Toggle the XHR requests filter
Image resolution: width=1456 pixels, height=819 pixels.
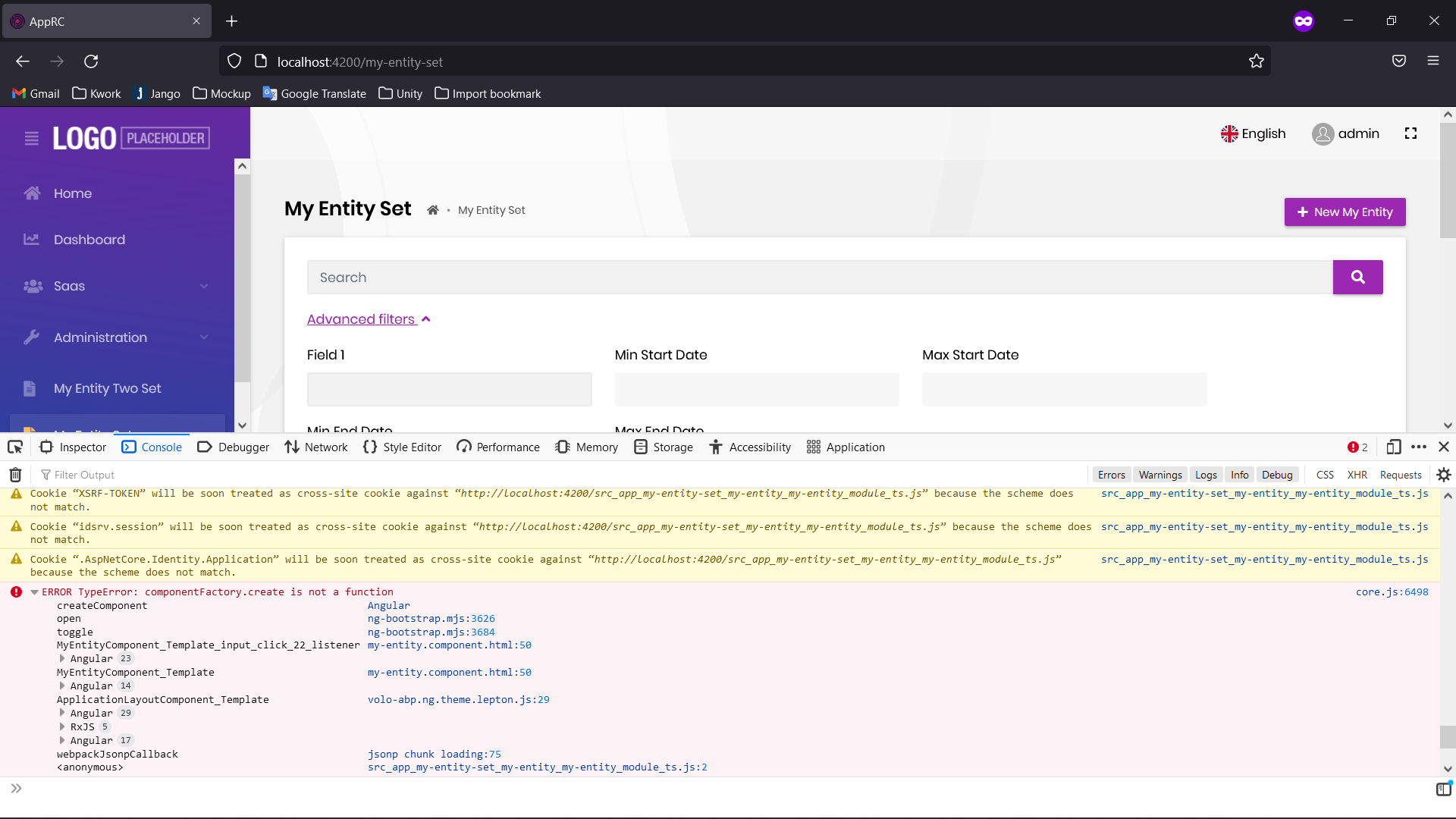tap(1357, 474)
